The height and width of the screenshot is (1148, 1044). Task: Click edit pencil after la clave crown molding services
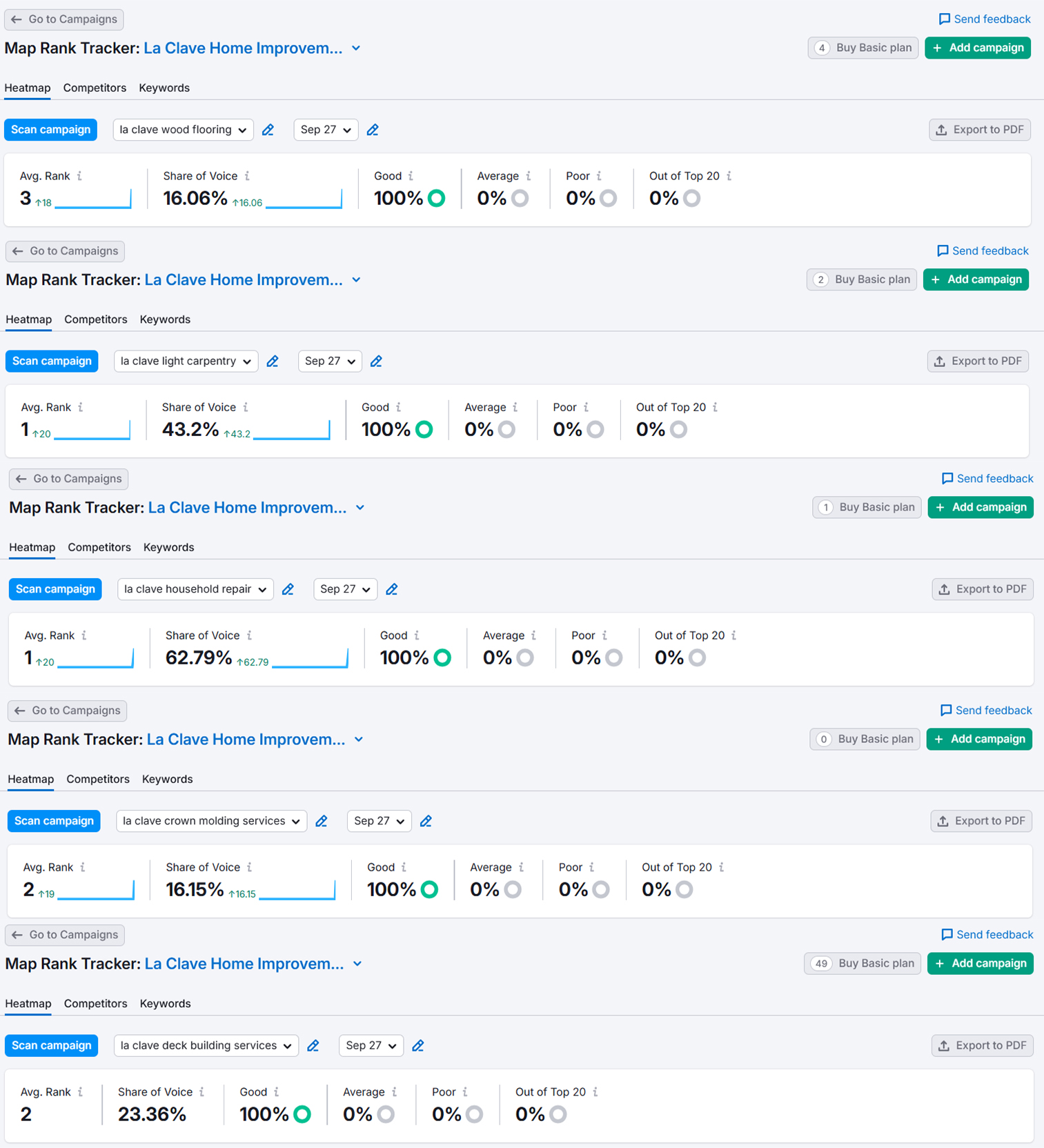[x=322, y=821]
